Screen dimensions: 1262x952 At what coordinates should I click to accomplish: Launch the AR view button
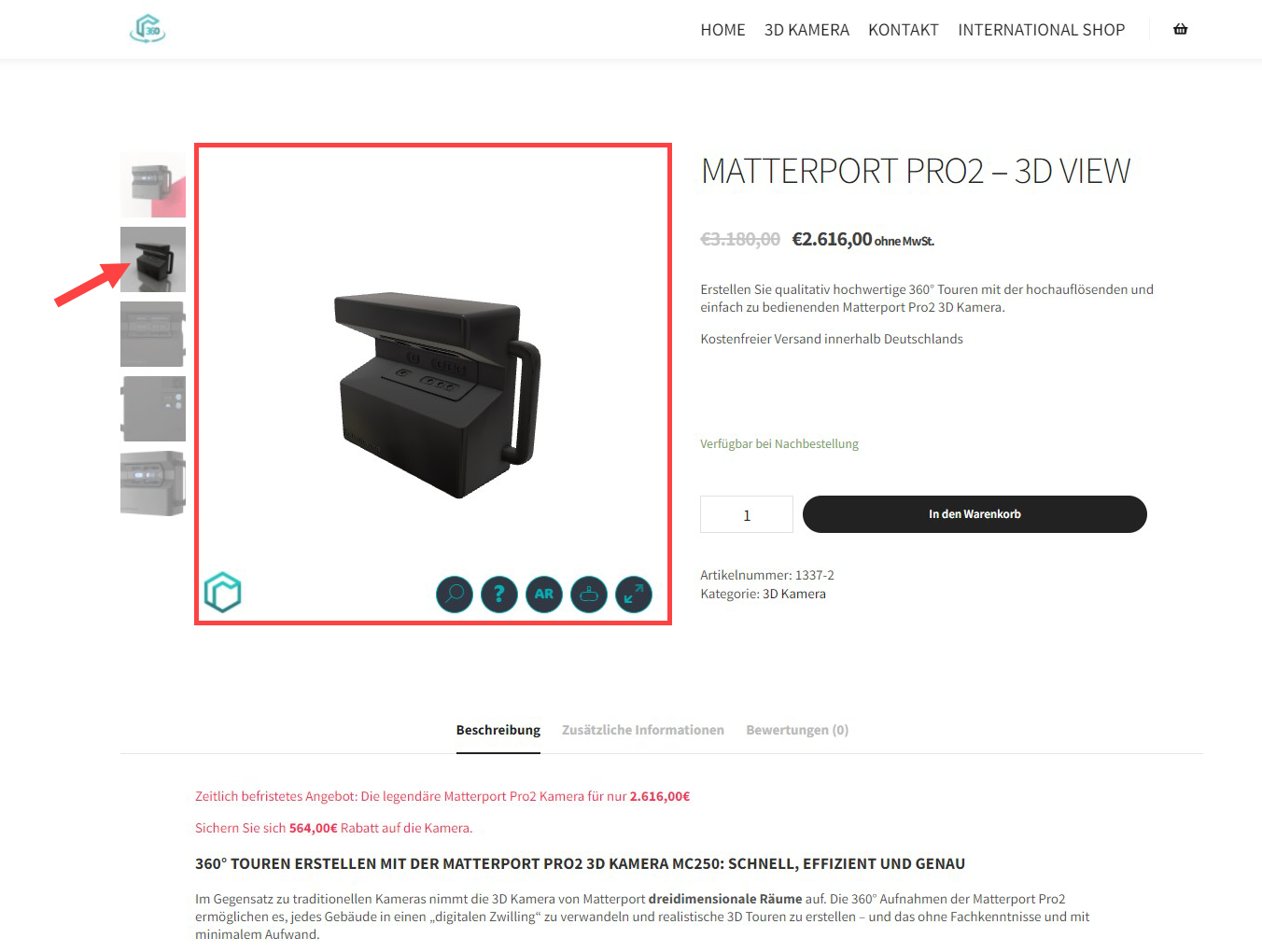pyautogui.click(x=544, y=594)
